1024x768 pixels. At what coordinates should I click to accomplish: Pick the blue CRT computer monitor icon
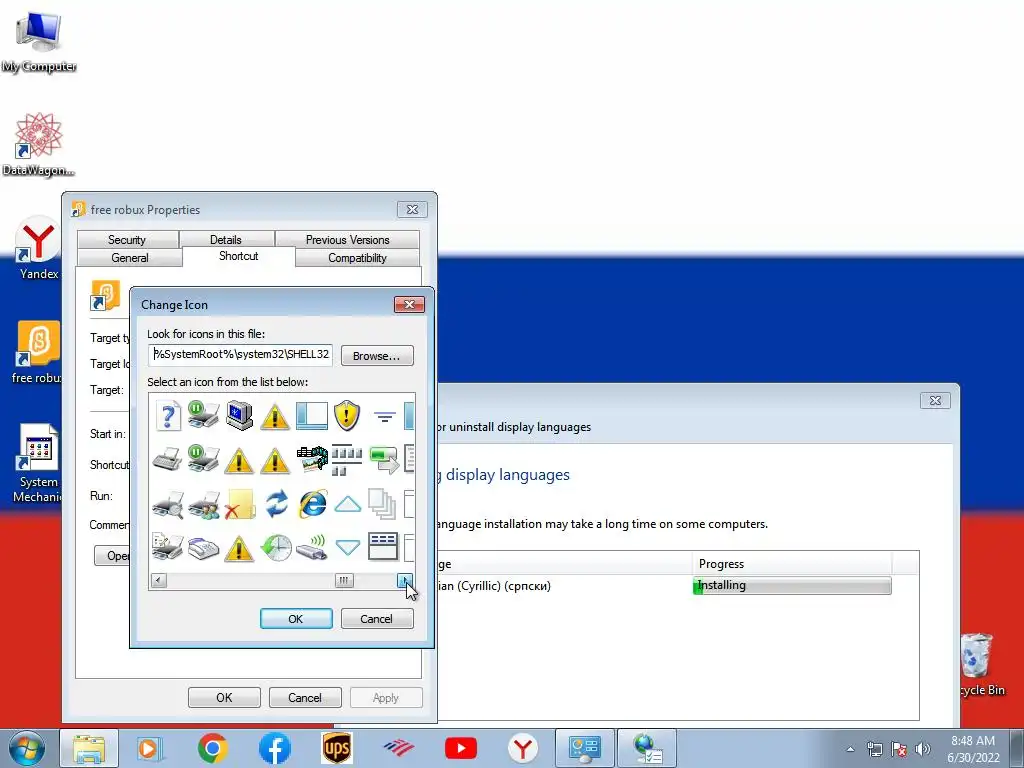(240, 415)
